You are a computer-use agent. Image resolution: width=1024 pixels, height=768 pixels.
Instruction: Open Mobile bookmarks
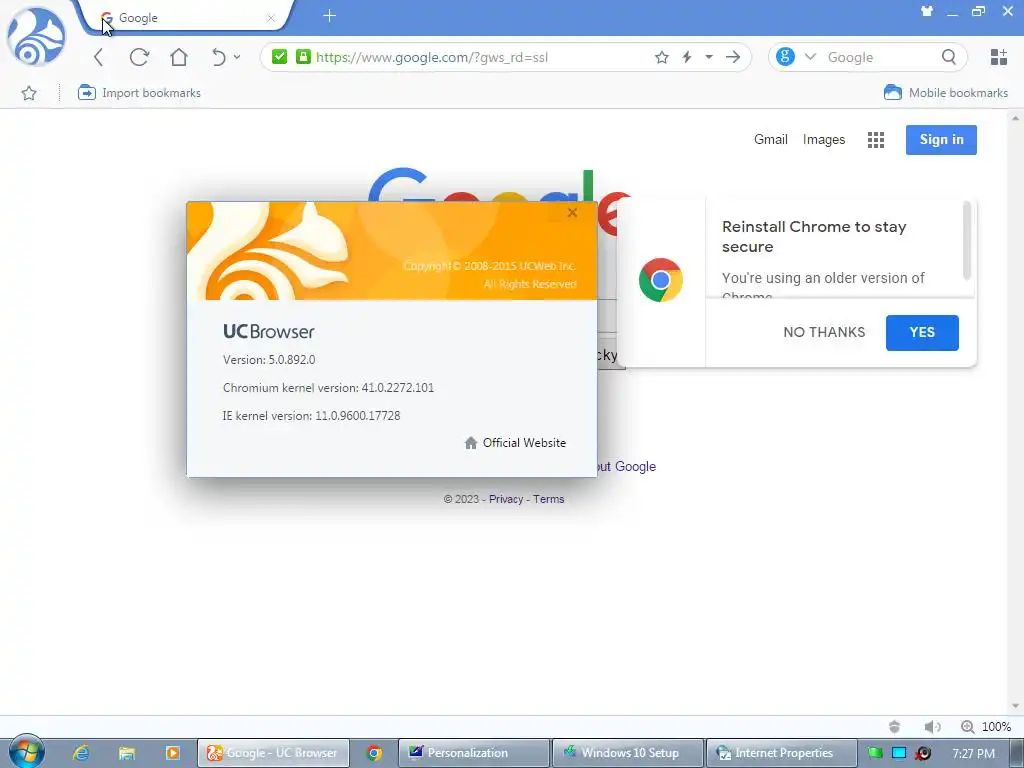946,93
